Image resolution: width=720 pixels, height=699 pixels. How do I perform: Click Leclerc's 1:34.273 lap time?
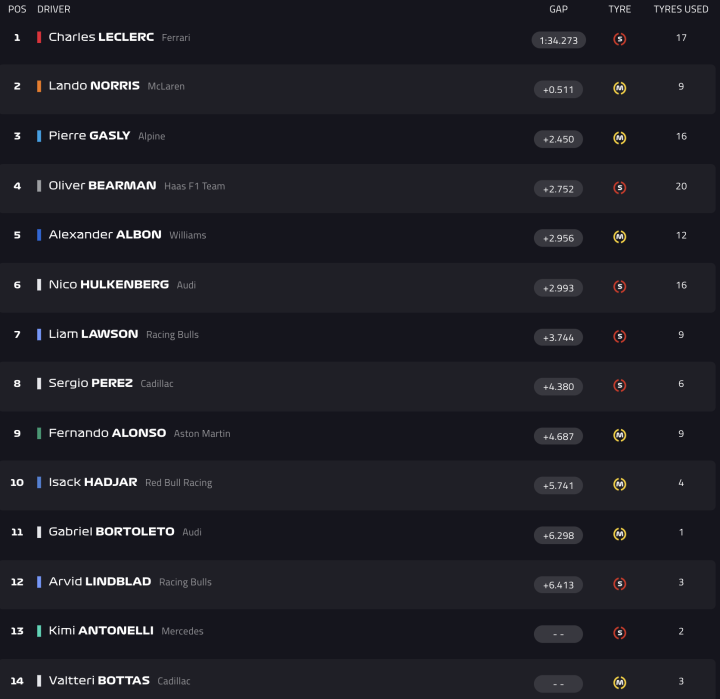[558, 40]
